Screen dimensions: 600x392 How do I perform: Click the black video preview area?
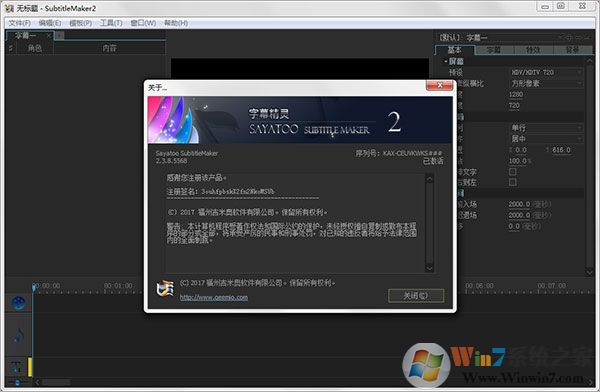pyautogui.click(x=300, y=69)
